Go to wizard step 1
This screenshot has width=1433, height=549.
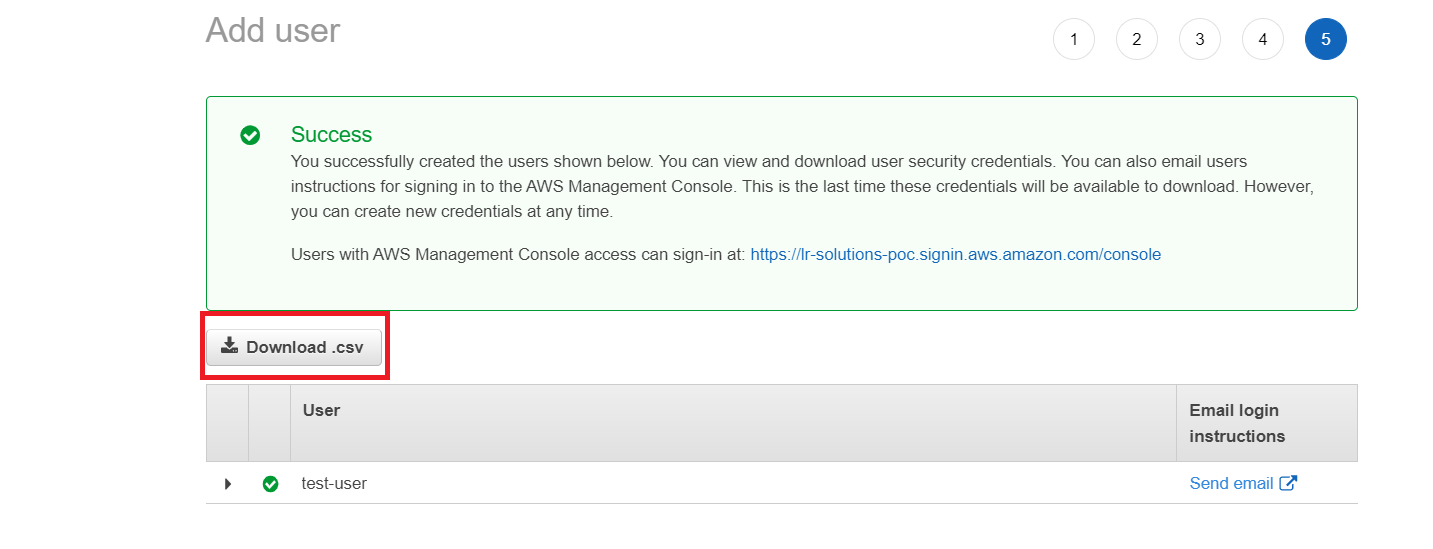[1074, 40]
